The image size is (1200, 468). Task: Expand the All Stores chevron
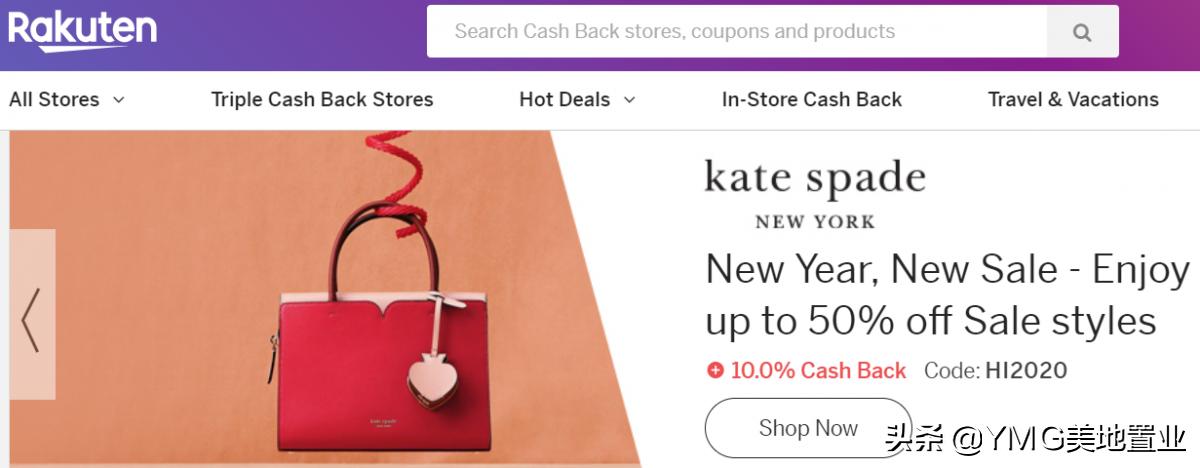pyautogui.click(x=119, y=99)
